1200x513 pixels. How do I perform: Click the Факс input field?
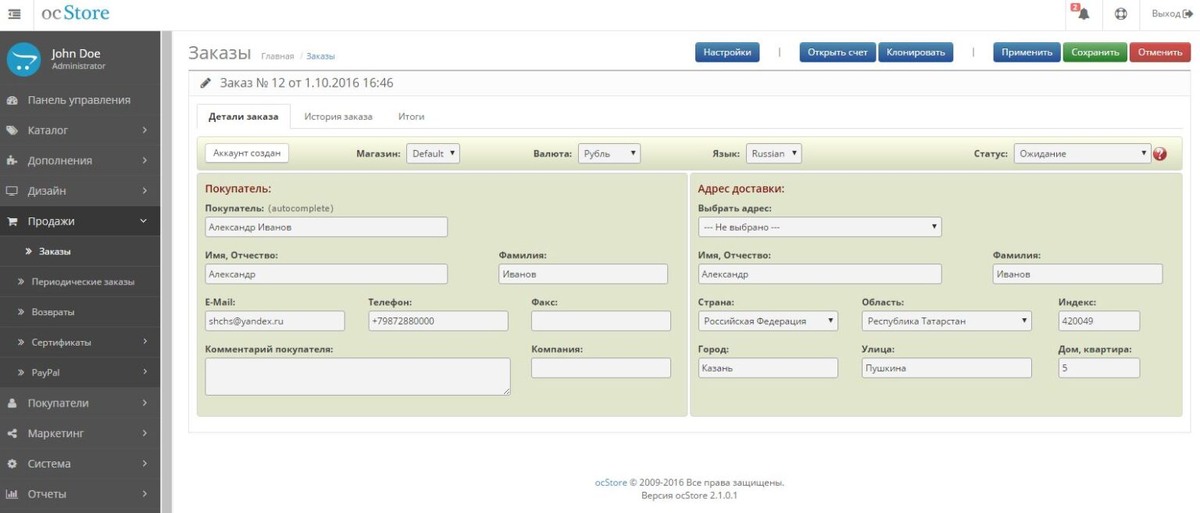601,321
